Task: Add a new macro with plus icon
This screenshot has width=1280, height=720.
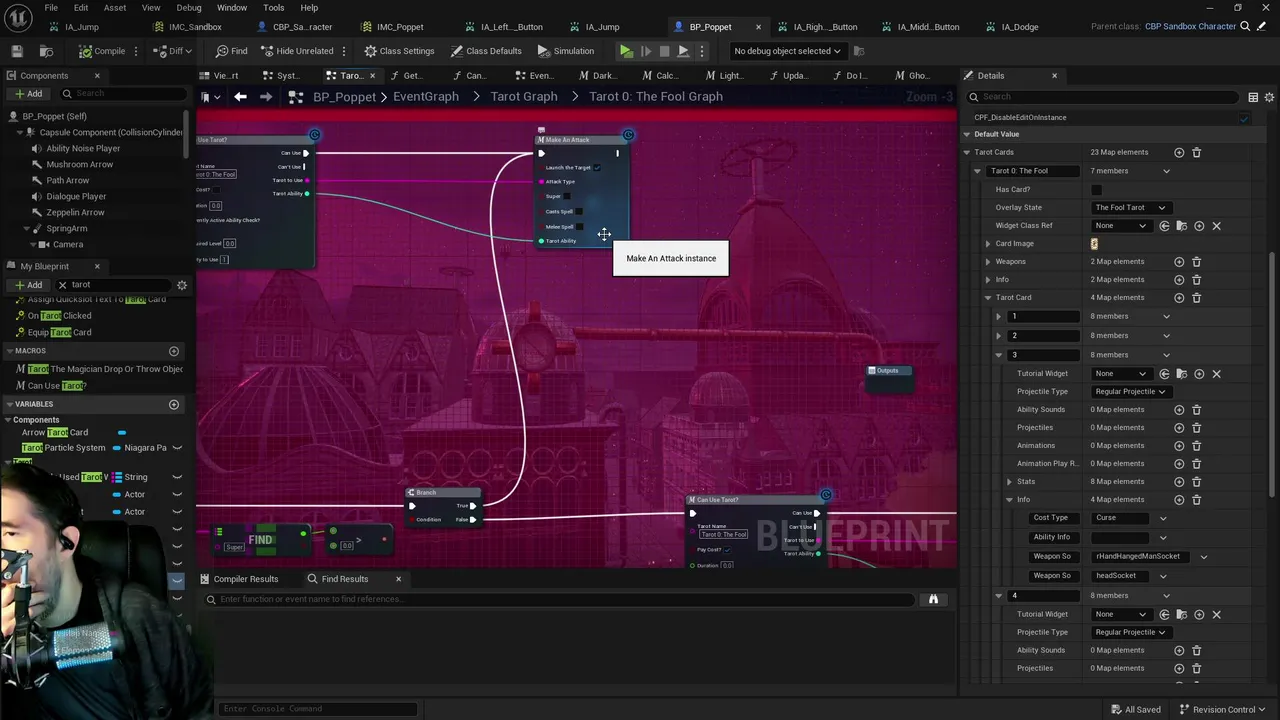Action: pyautogui.click(x=174, y=351)
